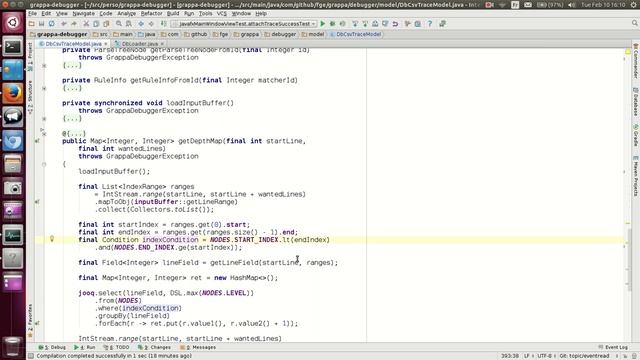This screenshot has width=640, height=360.
Task: Click Save All toolbar icon
Action: click(41, 24)
